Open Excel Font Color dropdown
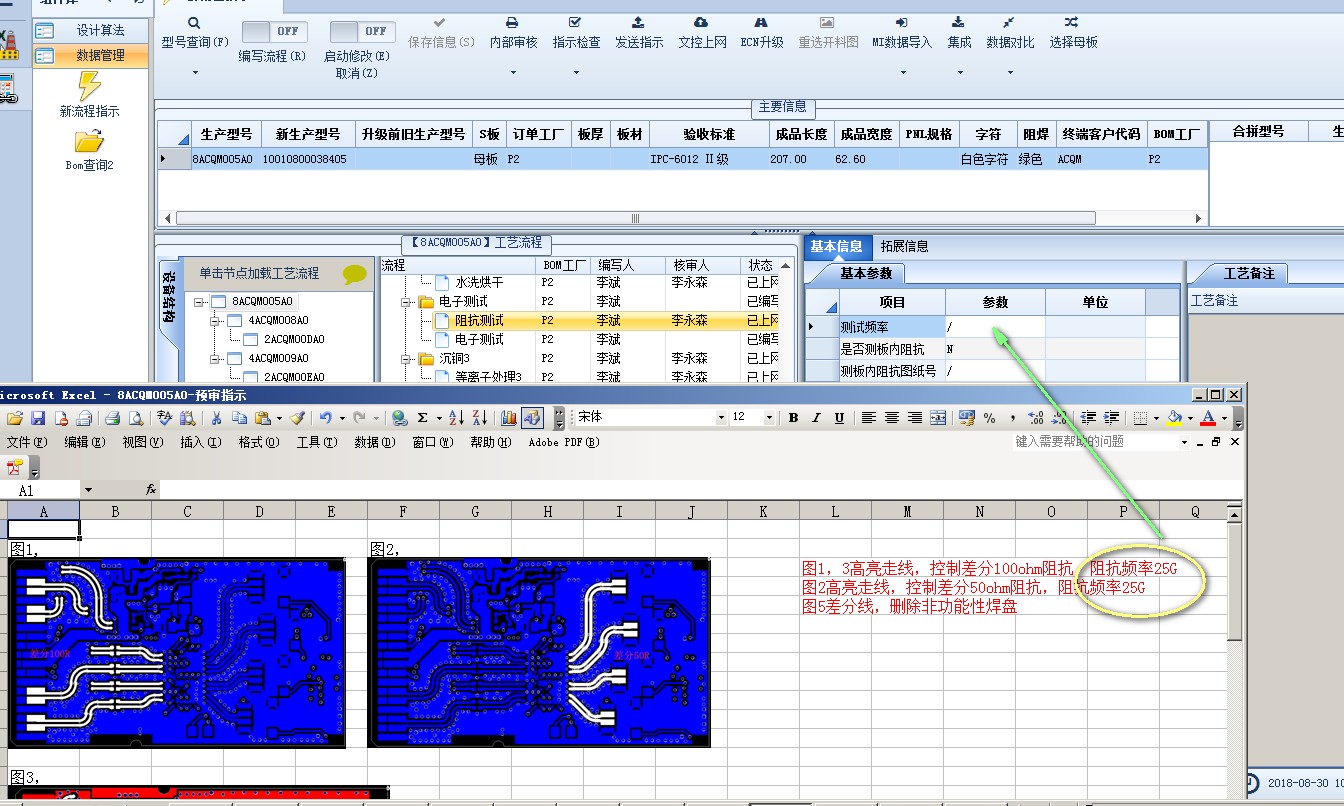This screenshot has width=1344, height=806. 1224,418
